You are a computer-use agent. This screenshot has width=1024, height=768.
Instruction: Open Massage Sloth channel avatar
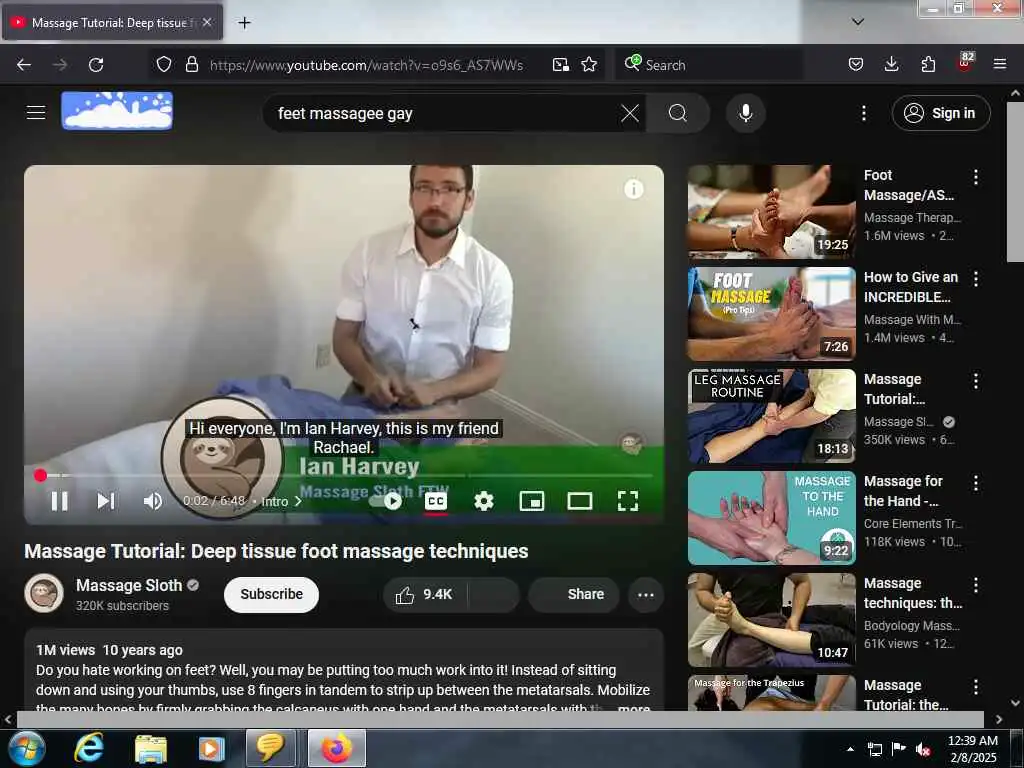pyautogui.click(x=44, y=593)
